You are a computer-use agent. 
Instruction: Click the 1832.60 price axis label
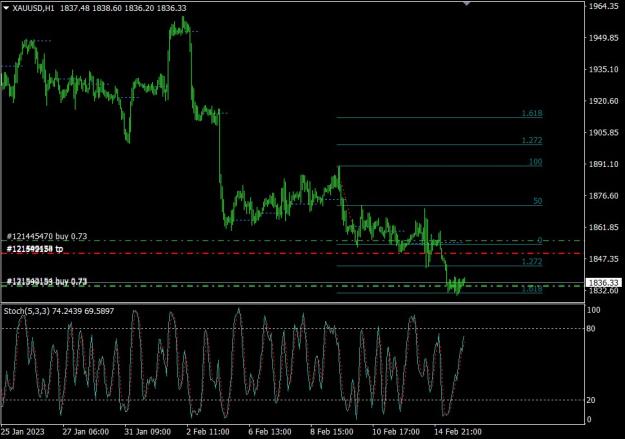[603, 291]
